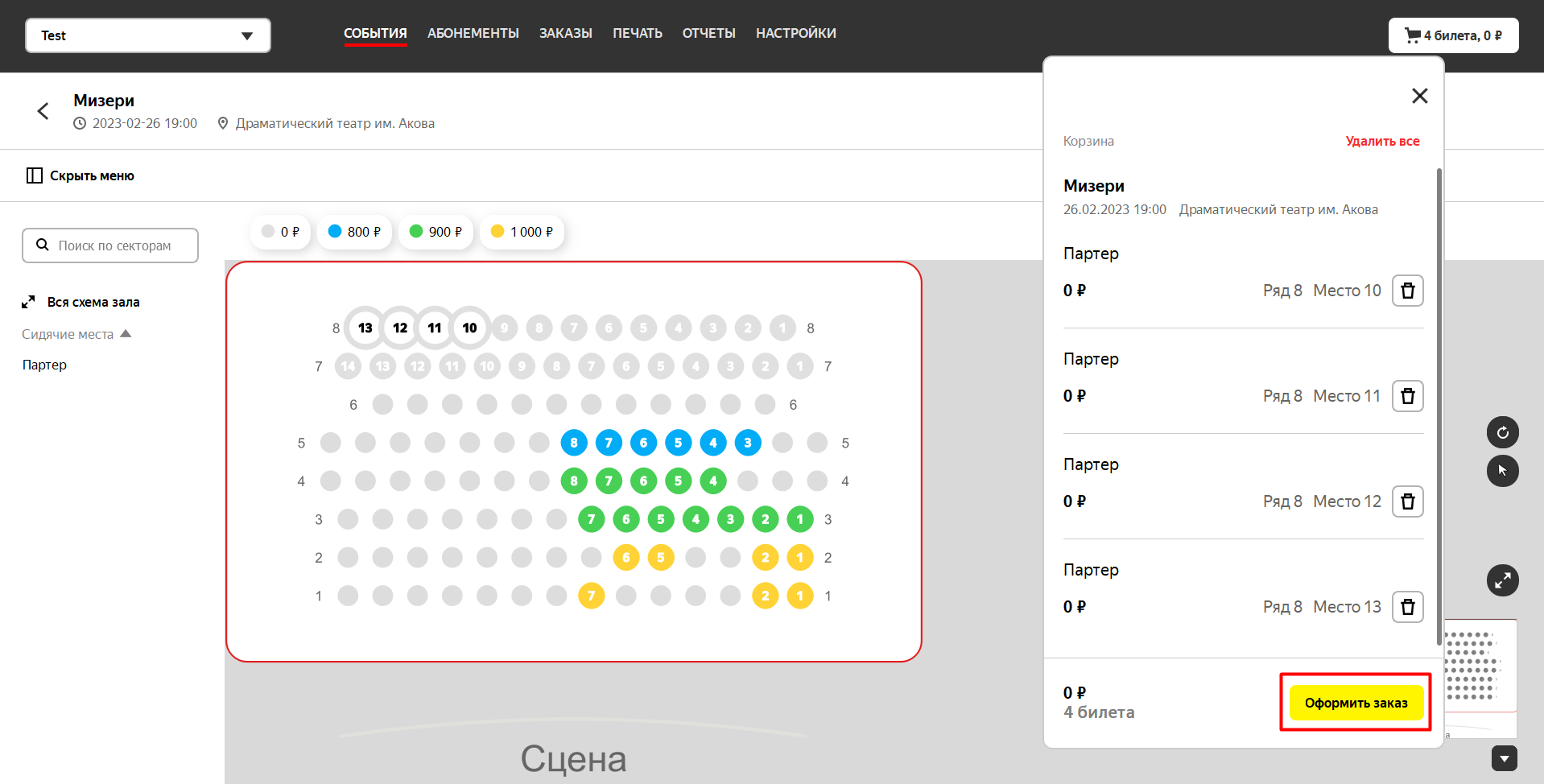
Task: Open the ЗАКАЗЫ menu tab
Action: click(x=565, y=33)
